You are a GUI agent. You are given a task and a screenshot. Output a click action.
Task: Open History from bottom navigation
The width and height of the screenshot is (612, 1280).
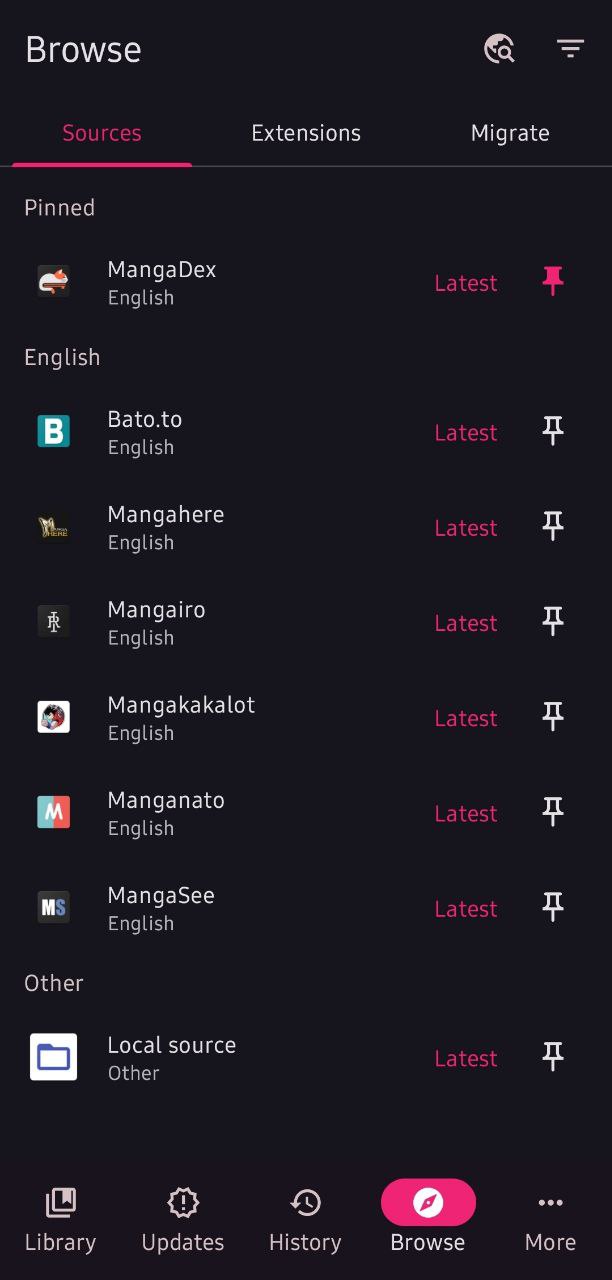(305, 1220)
